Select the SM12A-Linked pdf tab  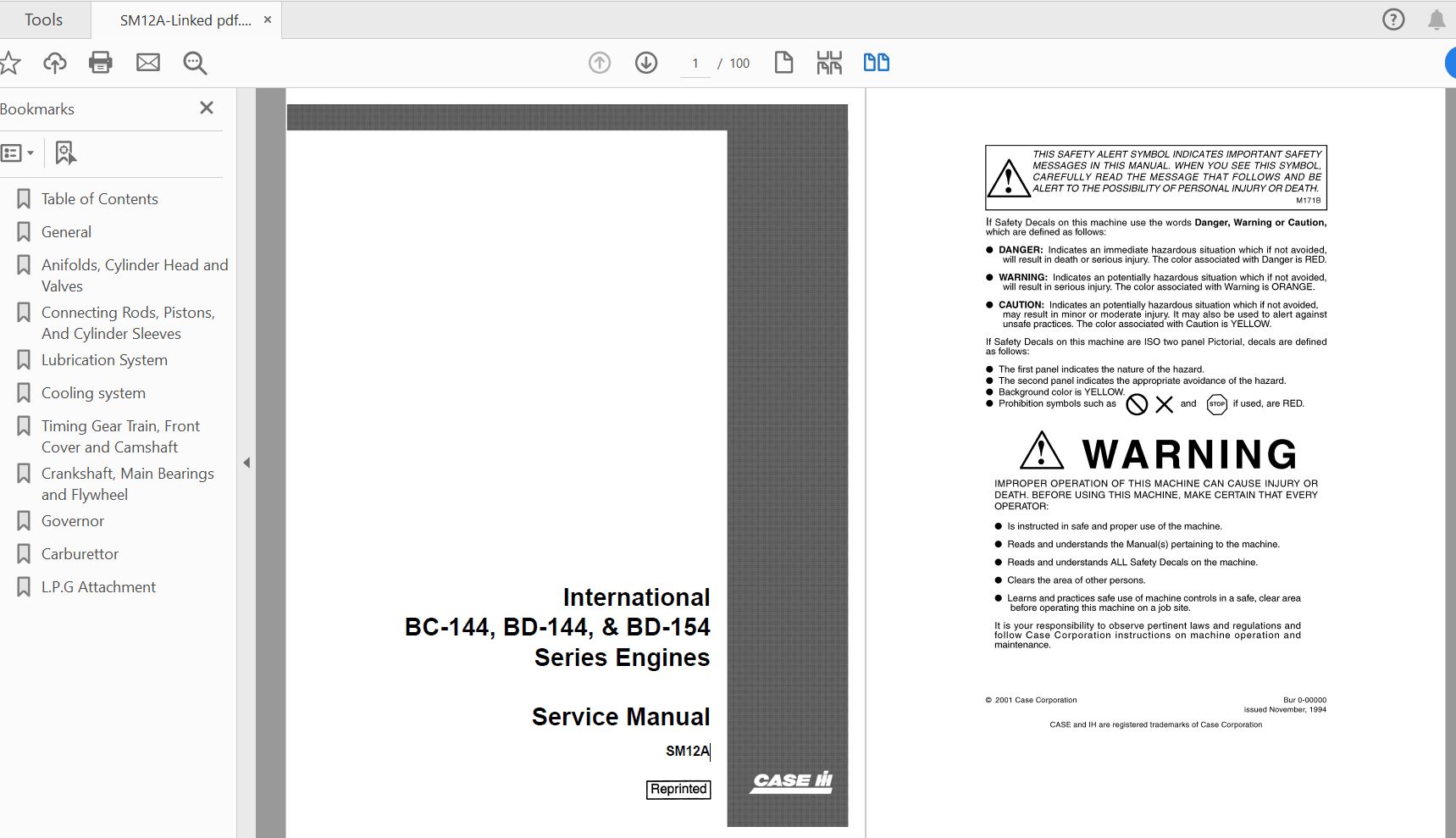point(185,20)
